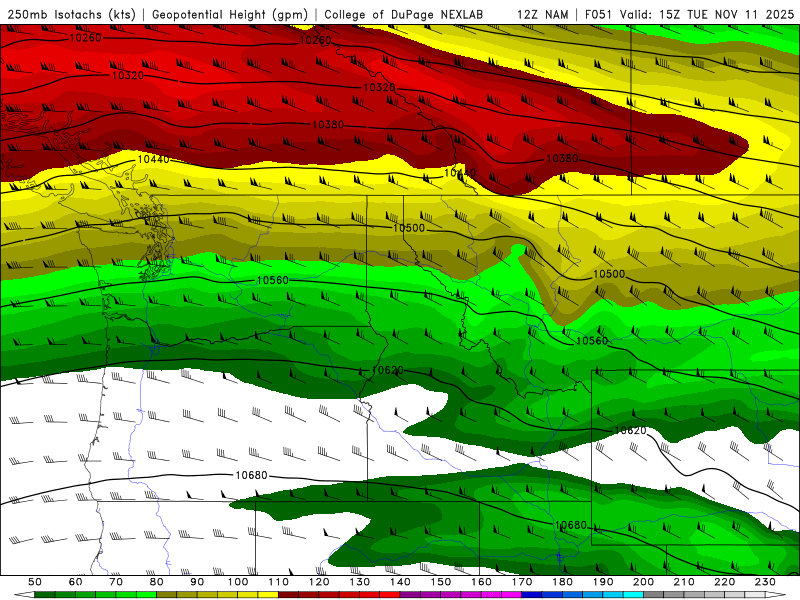
Task: Pick the bright red swatch above 130-140 on scale
Action: pyautogui.click(x=390, y=595)
